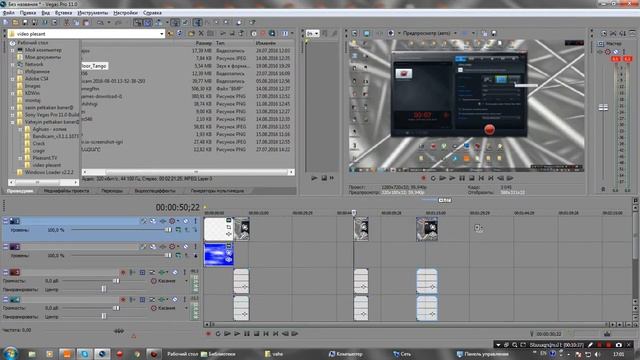Select the Windows Loader v2.2.2 folder
The image size is (640, 360).
(49, 172)
